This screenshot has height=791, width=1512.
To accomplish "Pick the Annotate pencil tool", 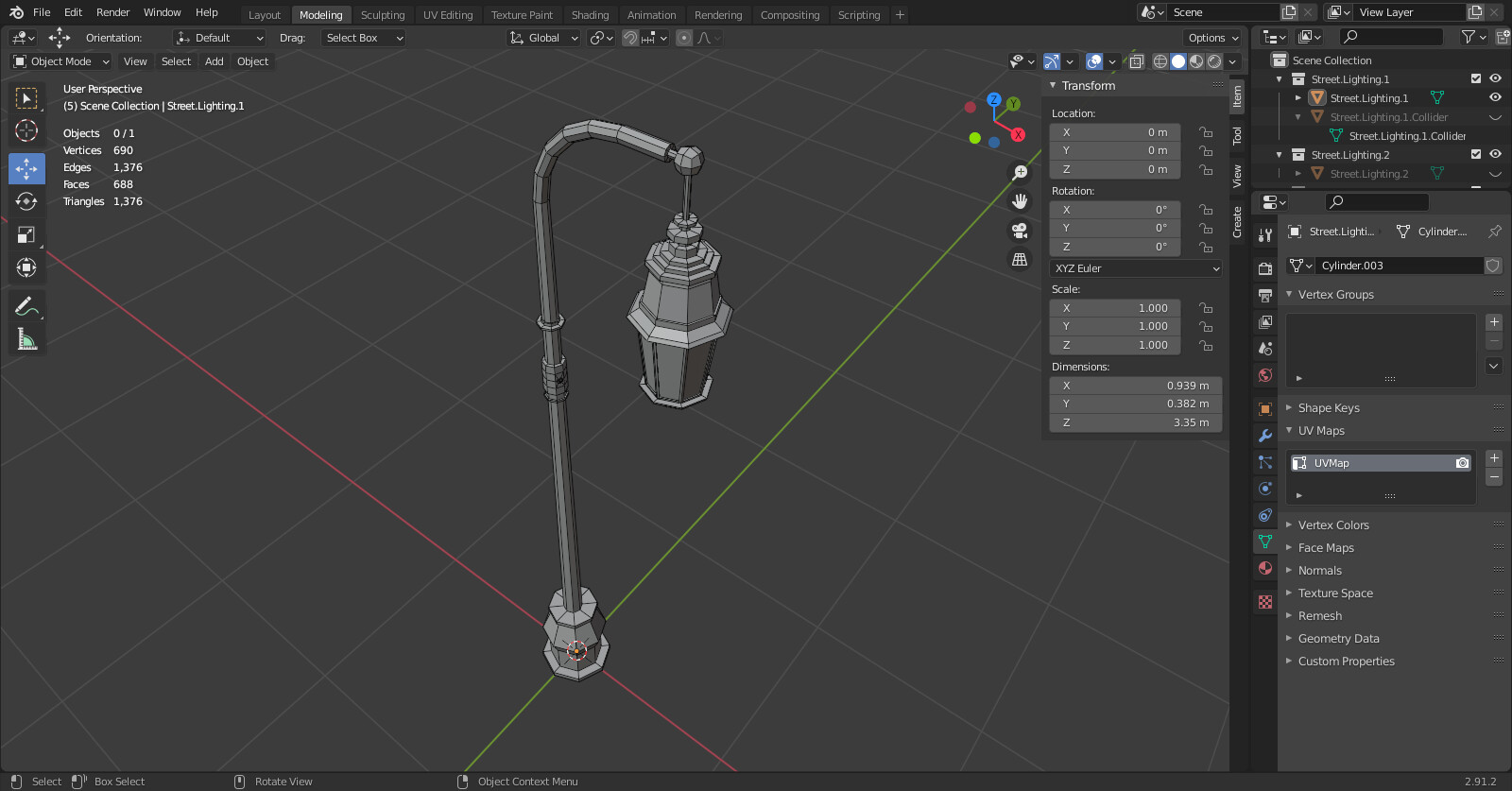I will click(x=26, y=306).
